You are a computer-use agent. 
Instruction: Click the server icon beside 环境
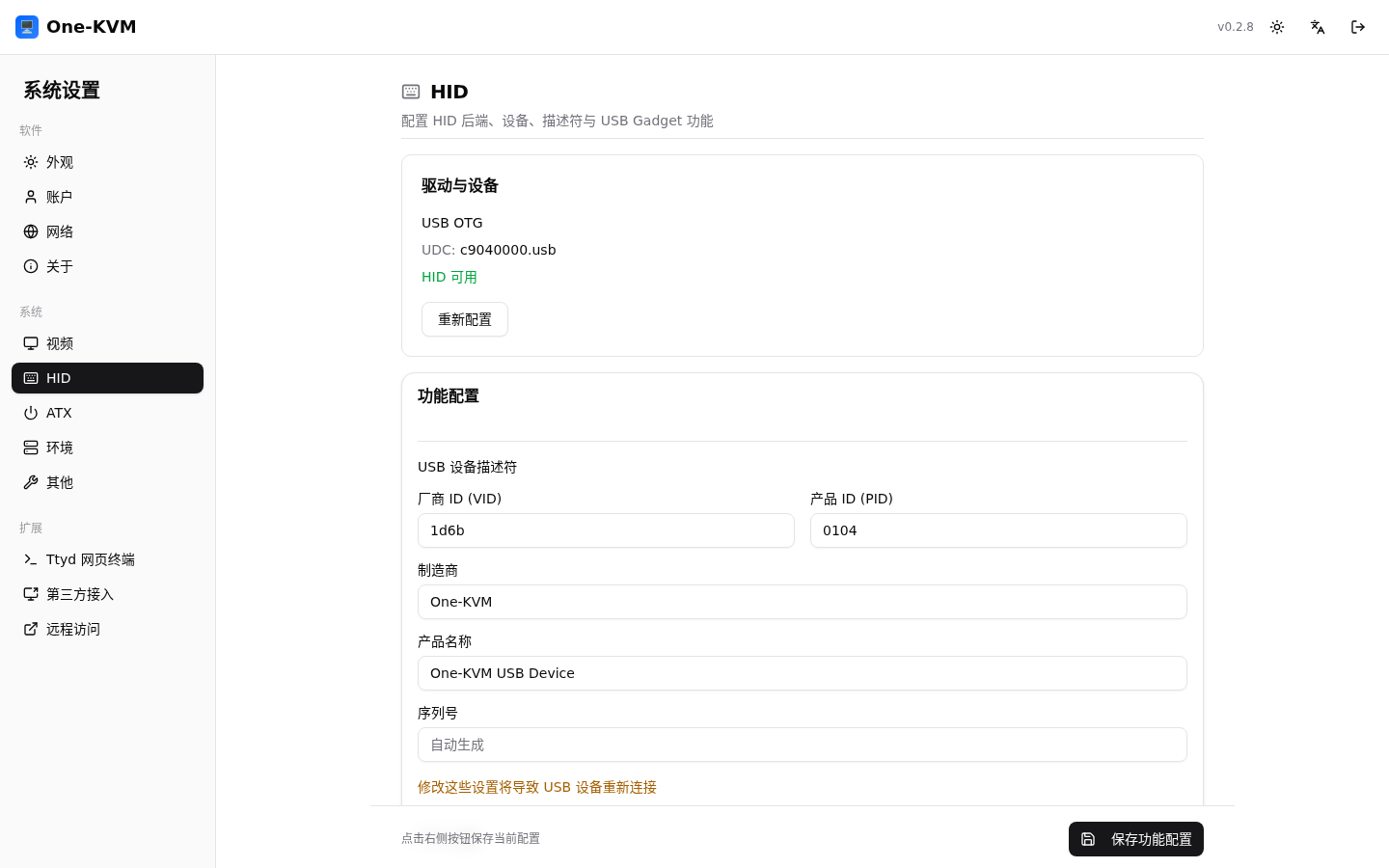[31, 448]
